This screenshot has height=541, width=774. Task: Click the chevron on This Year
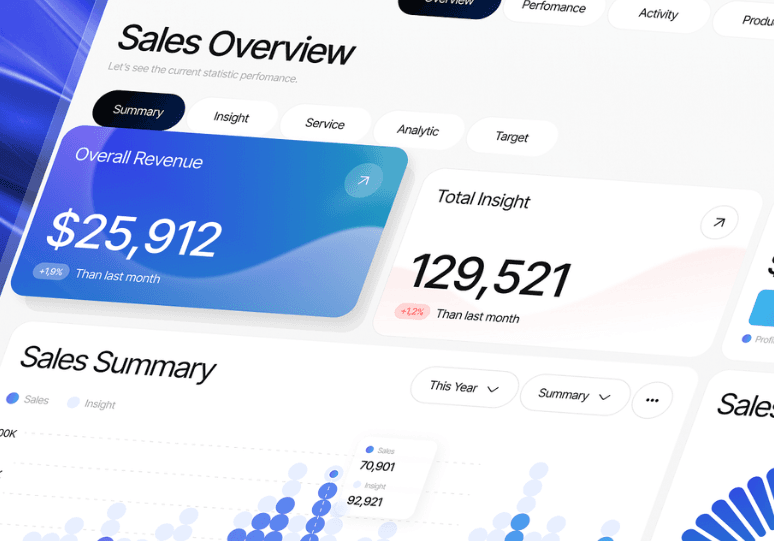tap(493, 389)
